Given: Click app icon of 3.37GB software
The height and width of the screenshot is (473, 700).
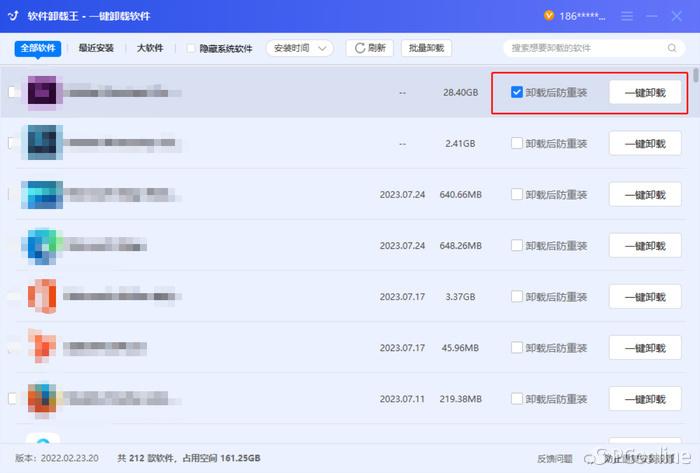Looking at the screenshot, I should click(42, 296).
